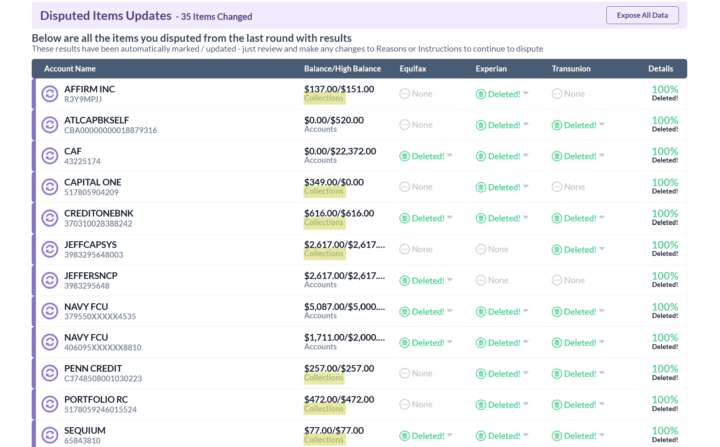The width and height of the screenshot is (720, 447).
Task: Click the refresh icon for CAPITAL ONE
Action: pos(50,187)
